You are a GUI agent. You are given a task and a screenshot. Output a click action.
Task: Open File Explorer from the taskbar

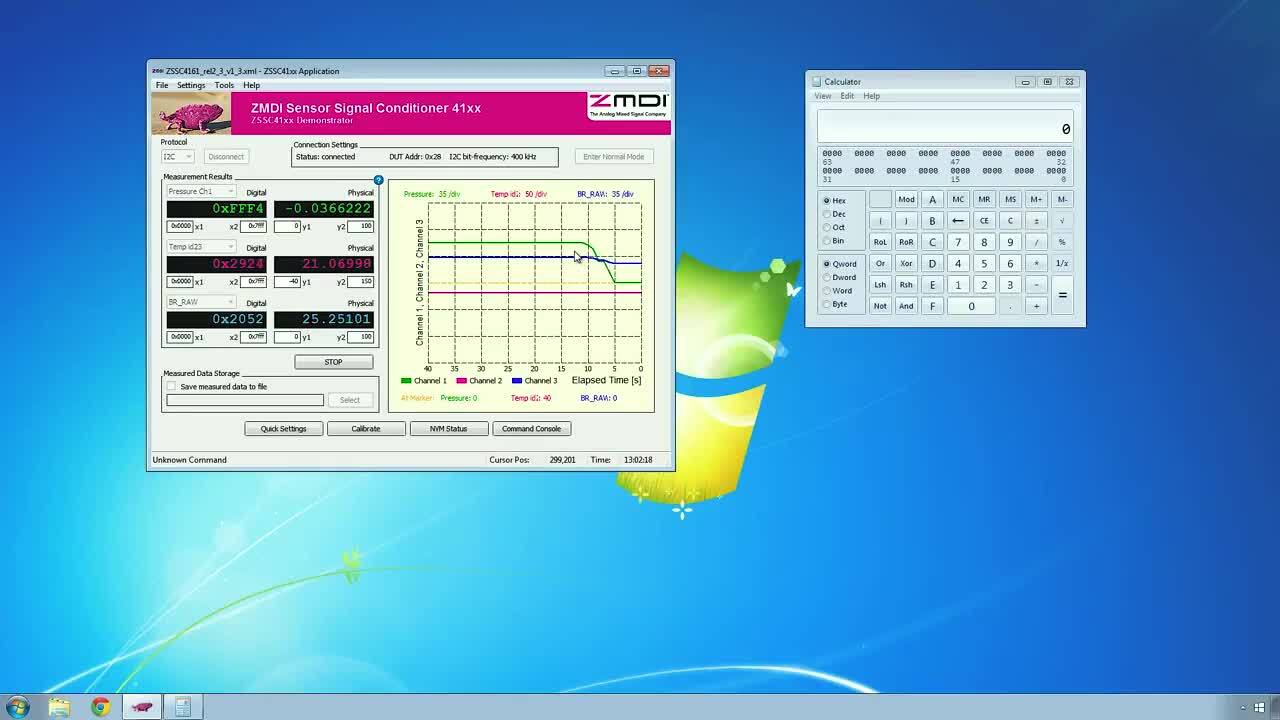pos(59,707)
